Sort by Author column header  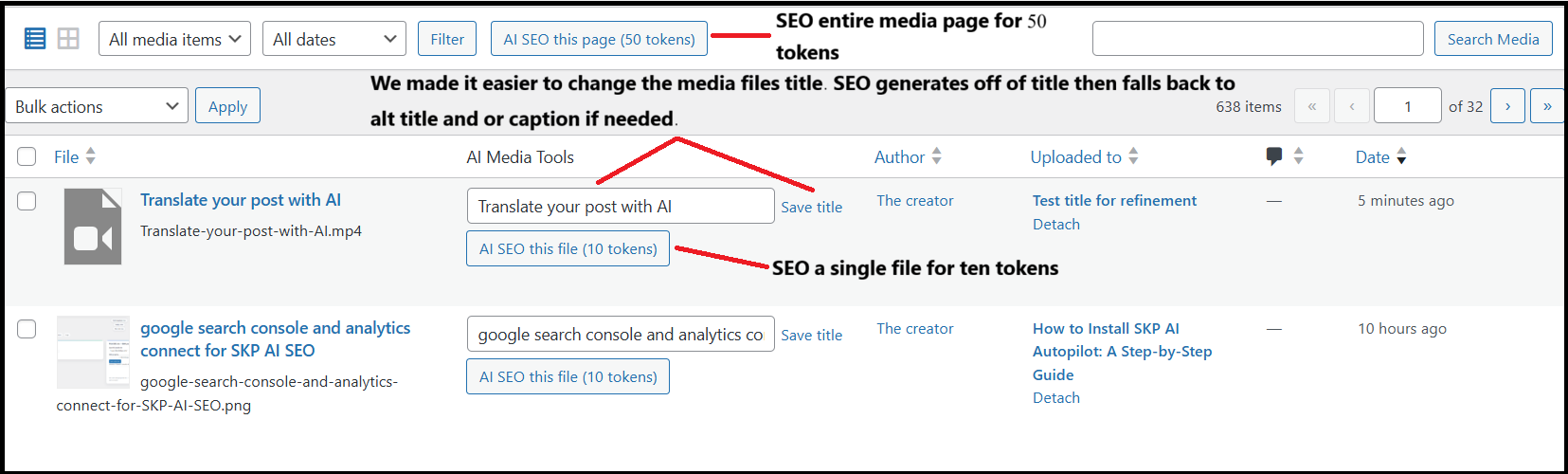[x=899, y=157]
